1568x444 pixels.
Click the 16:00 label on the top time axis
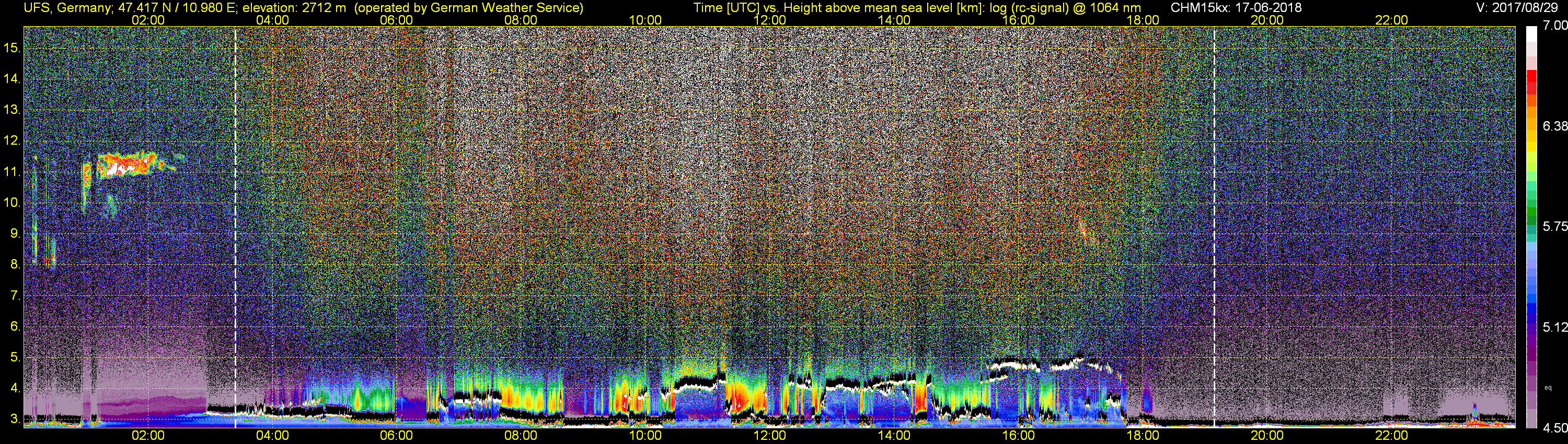(x=1018, y=20)
